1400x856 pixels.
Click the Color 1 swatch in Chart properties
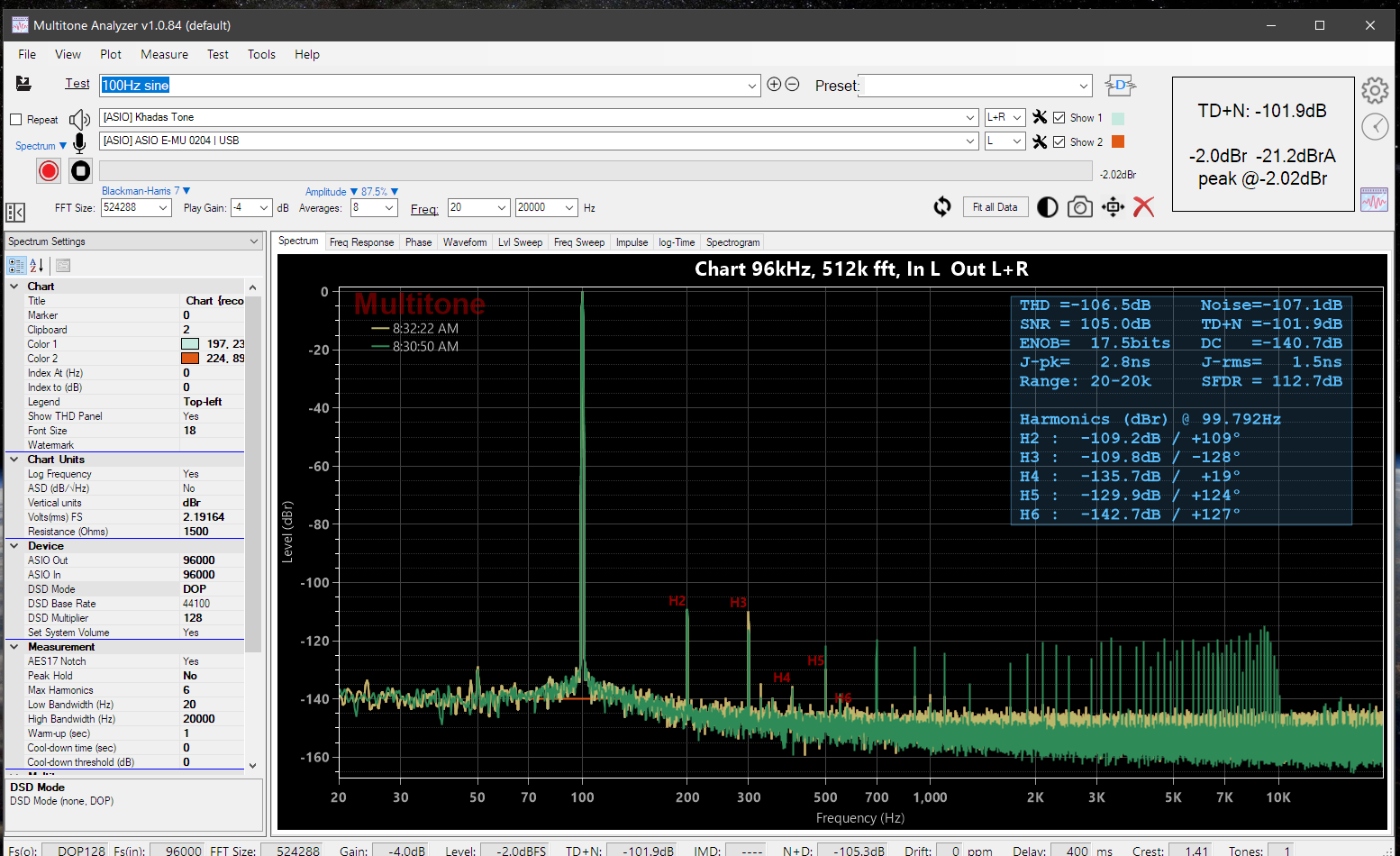pyautogui.click(x=190, y=344)
